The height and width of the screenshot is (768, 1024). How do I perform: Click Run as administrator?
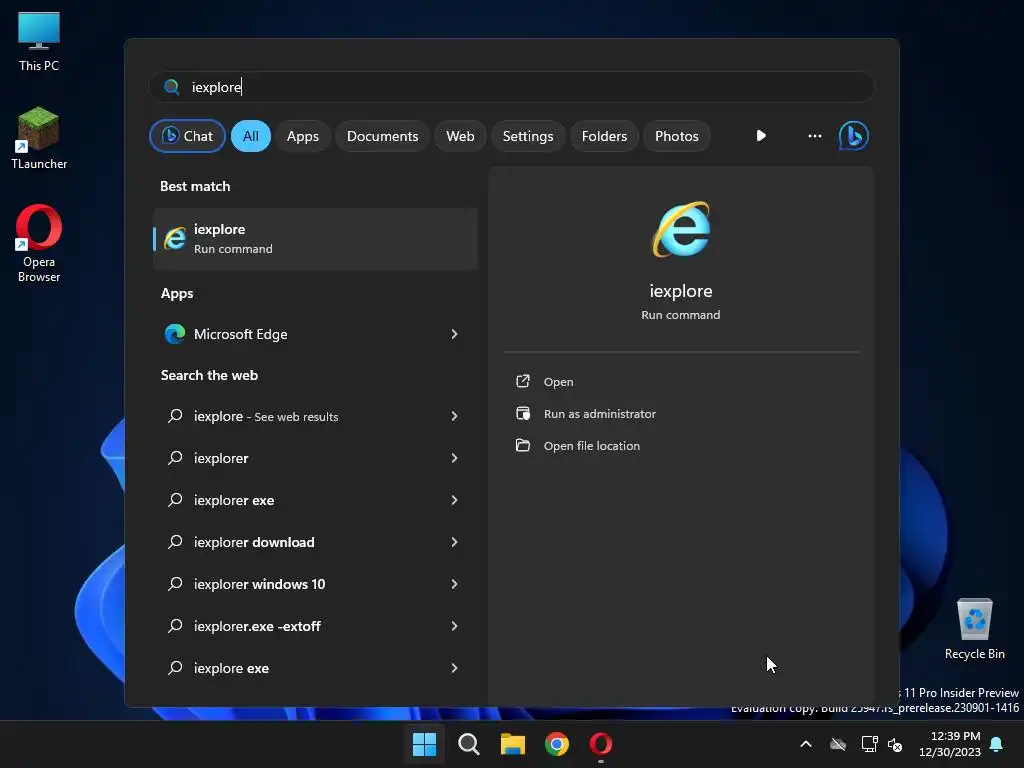(600, 413)
